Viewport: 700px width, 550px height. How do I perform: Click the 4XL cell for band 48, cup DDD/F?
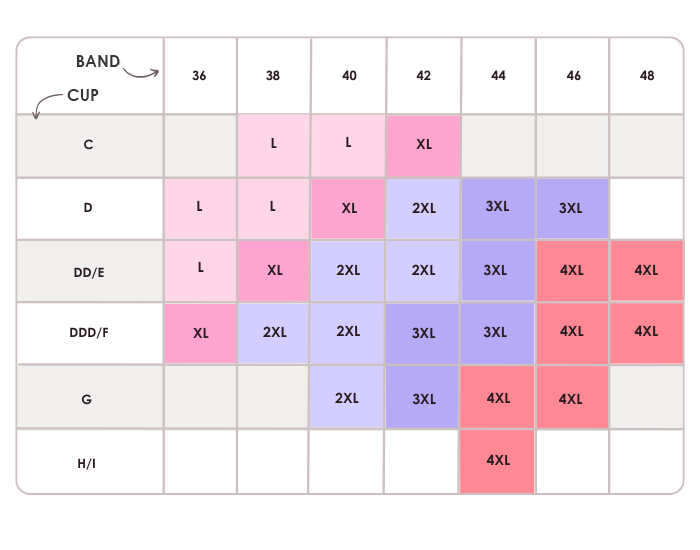coord(647,332)
